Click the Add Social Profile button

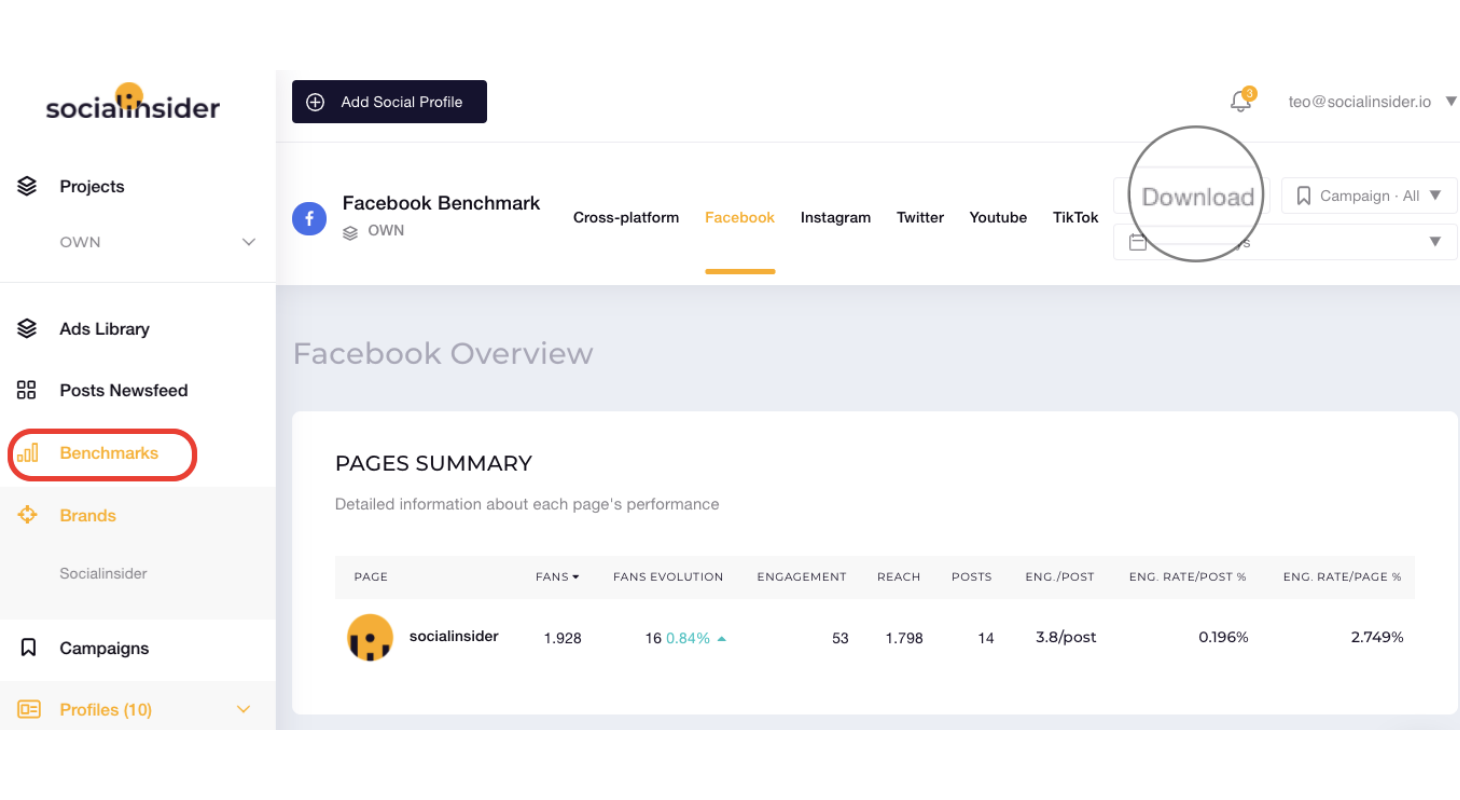tap(389, 102)
